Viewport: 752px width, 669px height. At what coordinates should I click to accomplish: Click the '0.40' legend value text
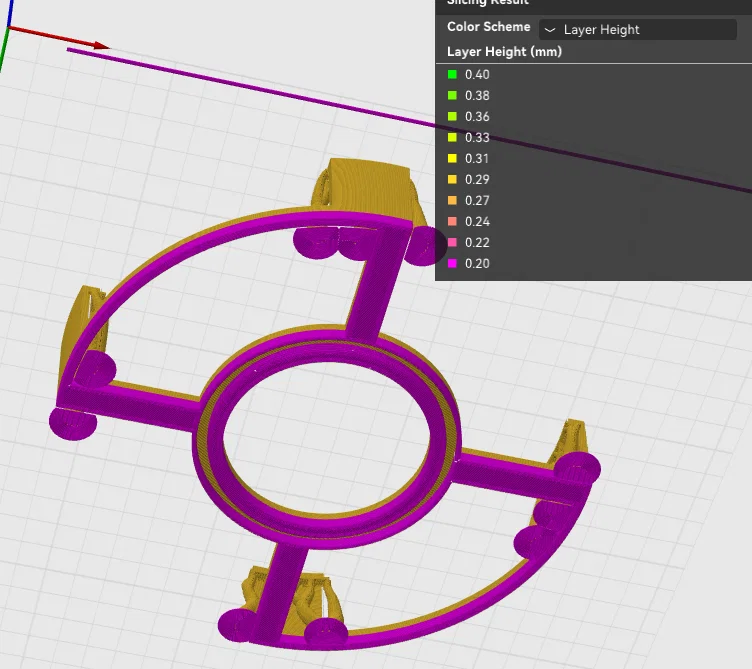tap(477, 74)
